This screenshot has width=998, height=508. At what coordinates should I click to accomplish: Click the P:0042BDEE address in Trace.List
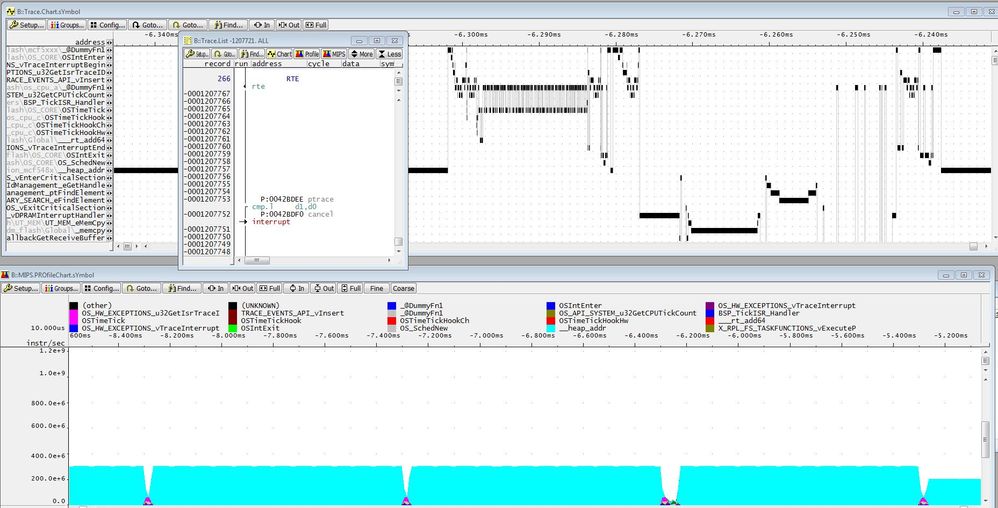pyautogui.click(x=281, y=199)
